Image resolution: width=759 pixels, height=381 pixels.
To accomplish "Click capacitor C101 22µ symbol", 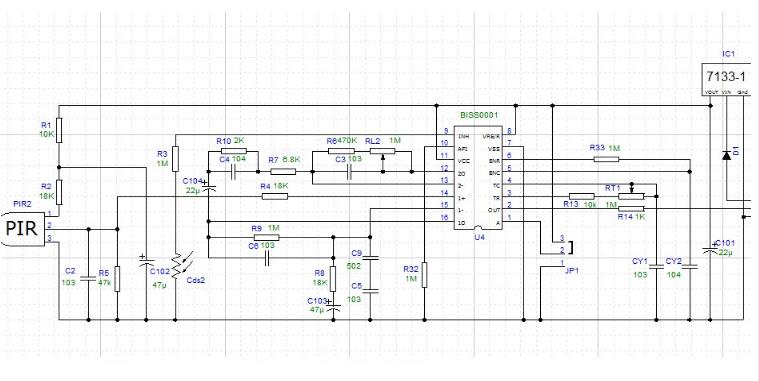I will point(710,249).
